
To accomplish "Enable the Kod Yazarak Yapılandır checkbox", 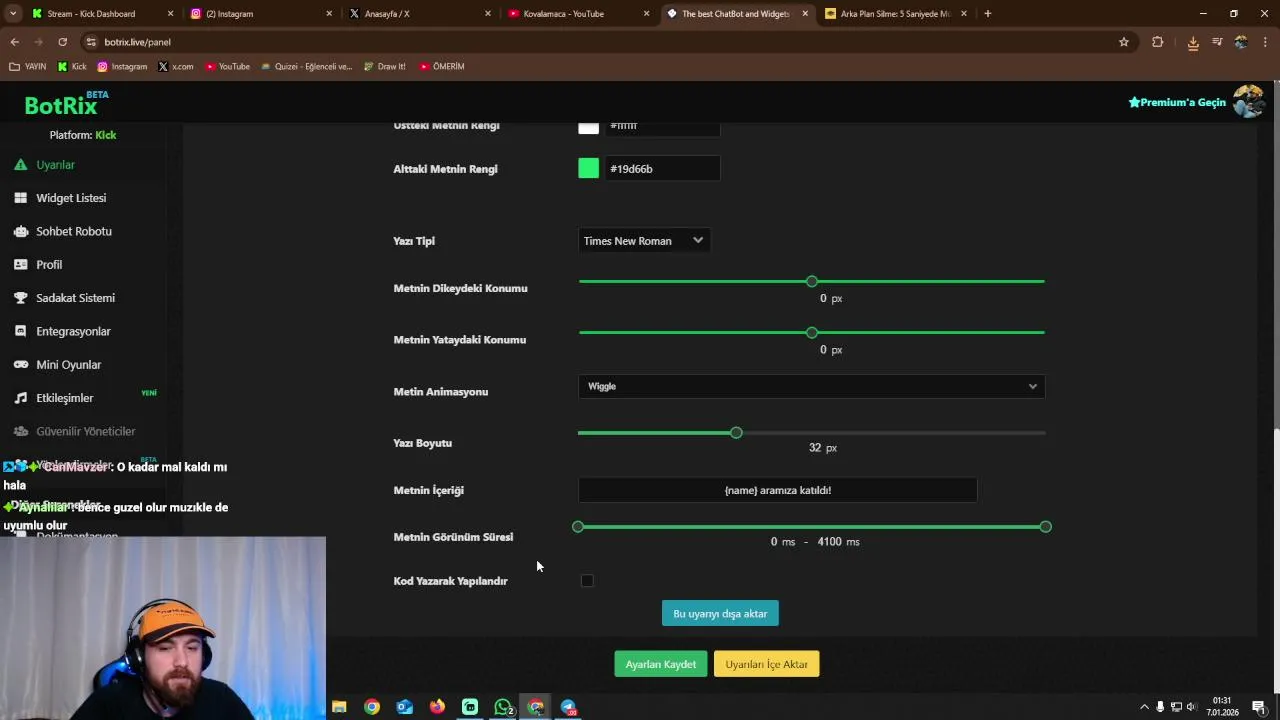I will 587,581.
